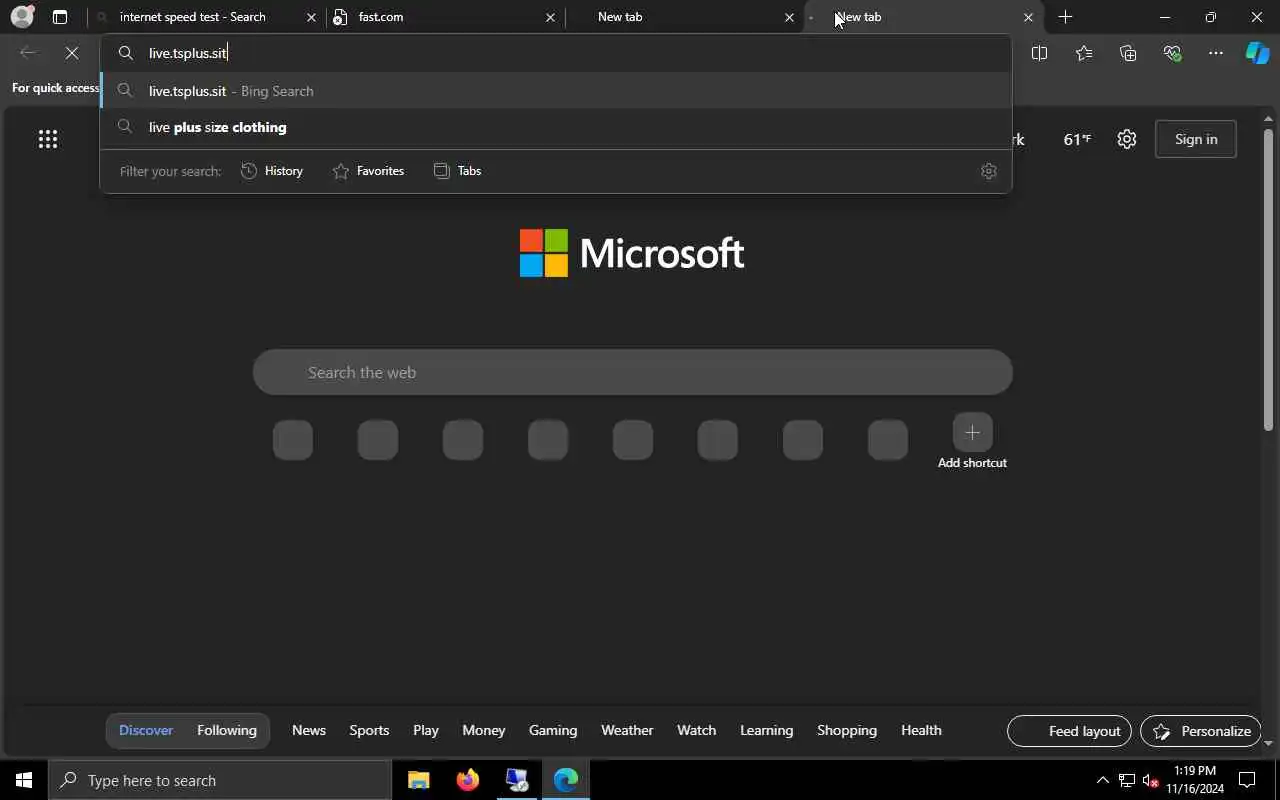Image resolution: width=1280 pixels, height=800 pixels.
Task: Open the tab actions menu icon
Action: click(60, 17)
